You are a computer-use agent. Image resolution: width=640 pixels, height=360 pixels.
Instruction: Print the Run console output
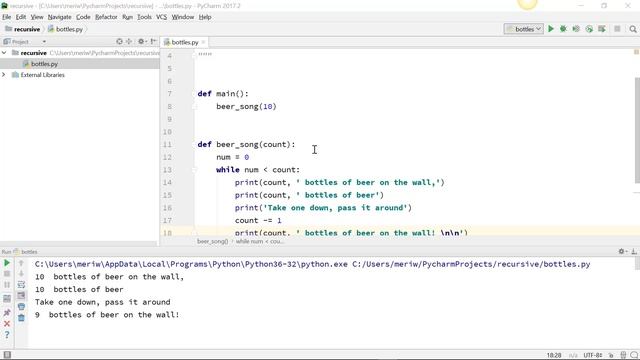pyautogui.click(x=21, y=307)
